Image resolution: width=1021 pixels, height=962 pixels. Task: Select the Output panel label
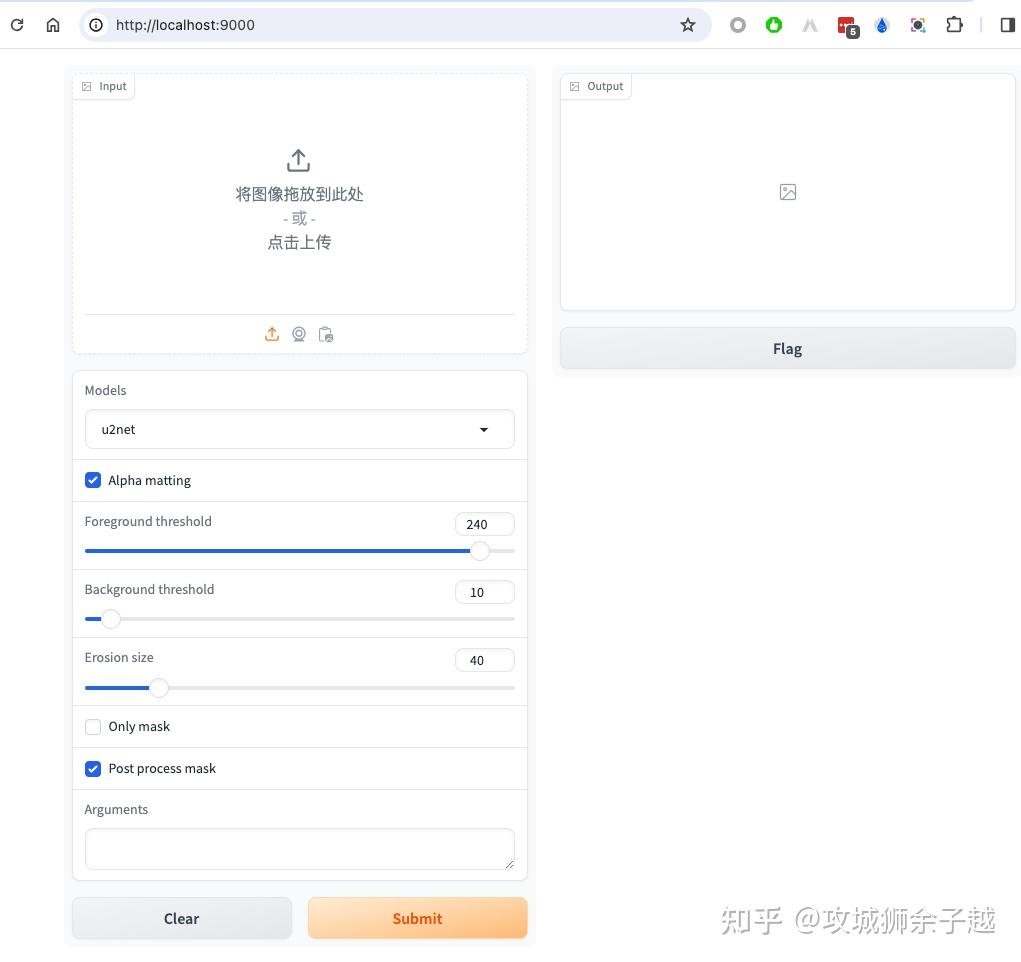click(605, 86)
